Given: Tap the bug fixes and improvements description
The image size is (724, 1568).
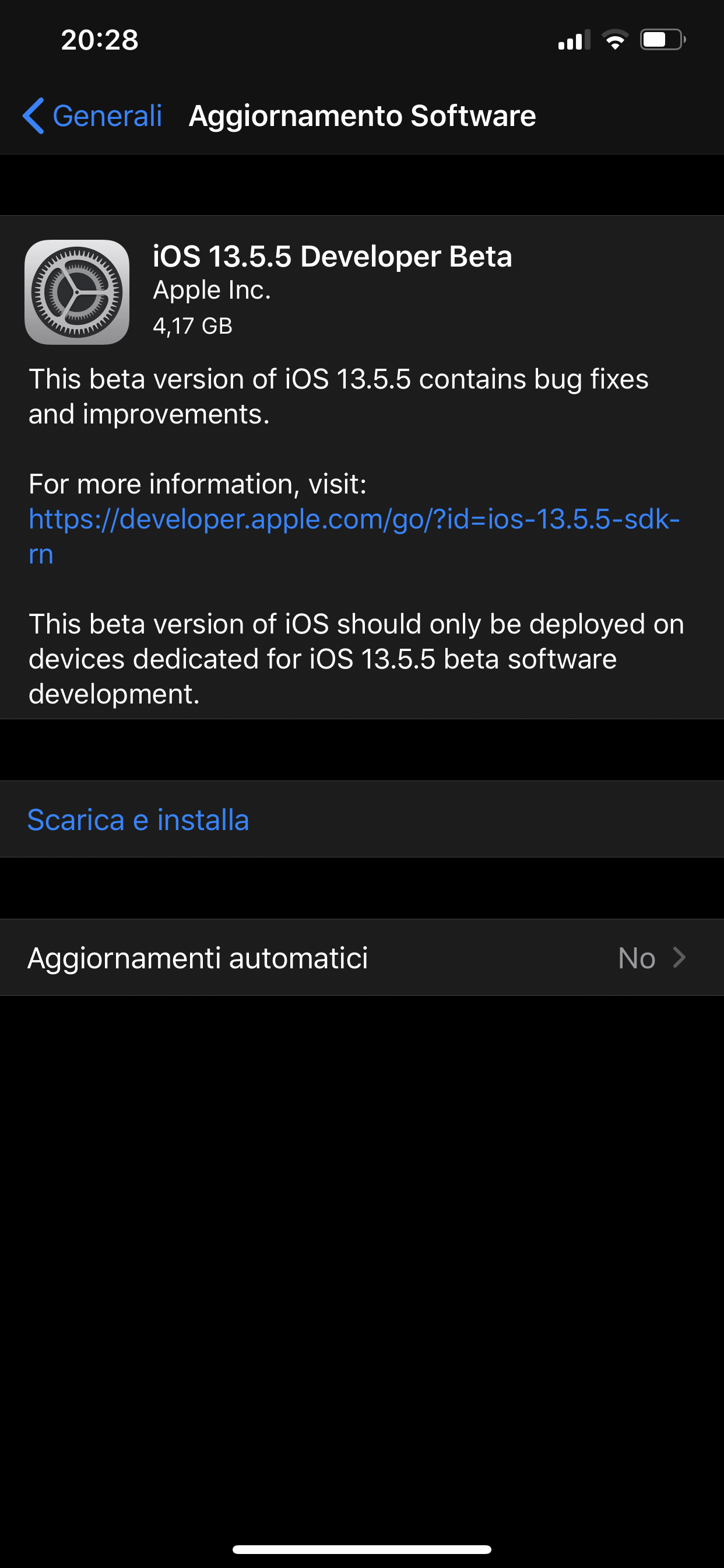Looking at the screenshot, I should [338, 396].
